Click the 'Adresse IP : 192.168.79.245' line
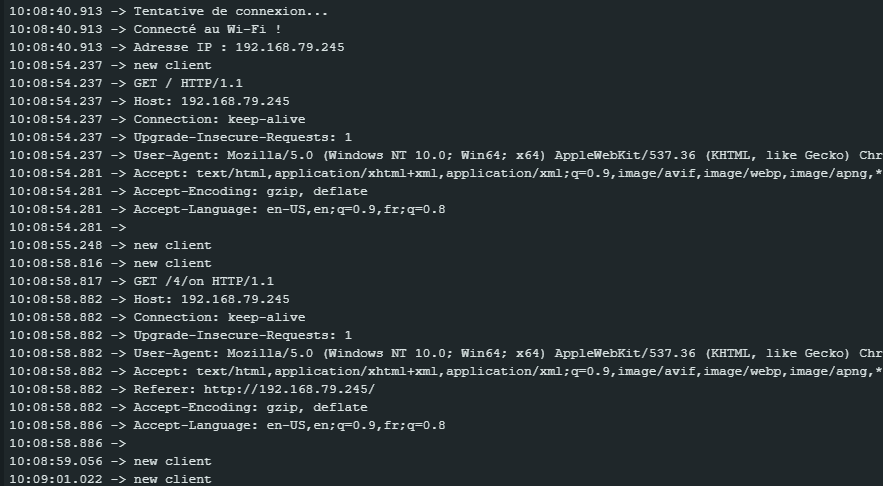The image size is (883, 486). tap(177, 47)
